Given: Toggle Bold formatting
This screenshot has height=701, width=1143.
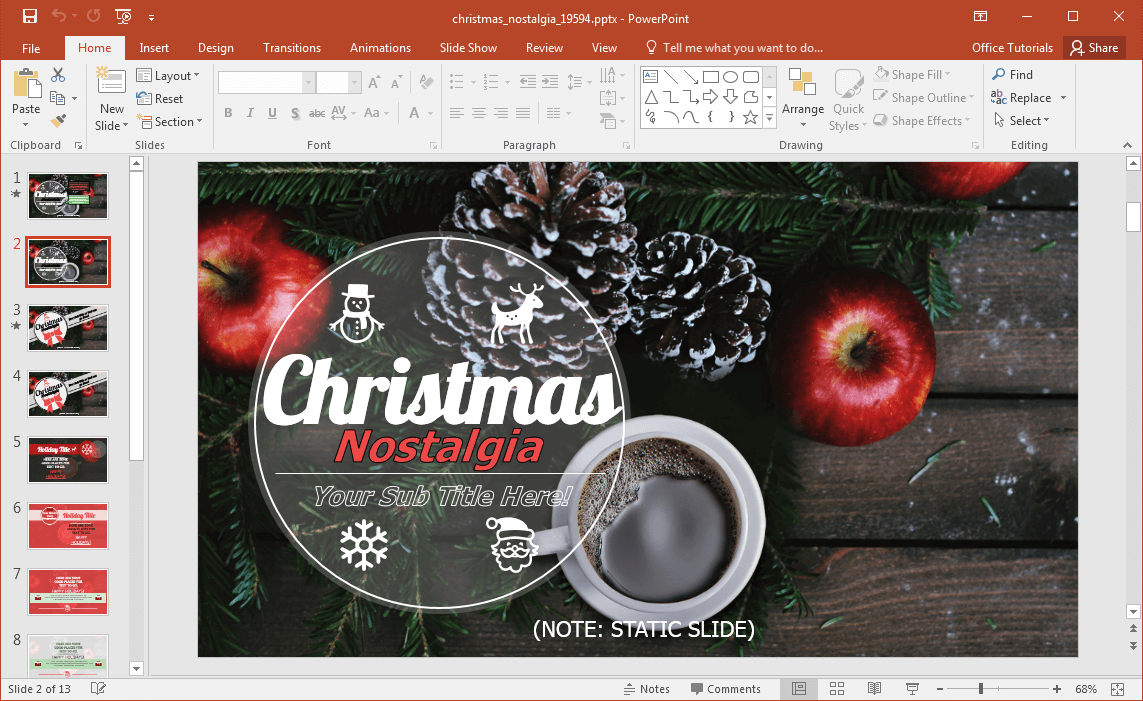Looking at the screenshot, I should tap(228, 113).
